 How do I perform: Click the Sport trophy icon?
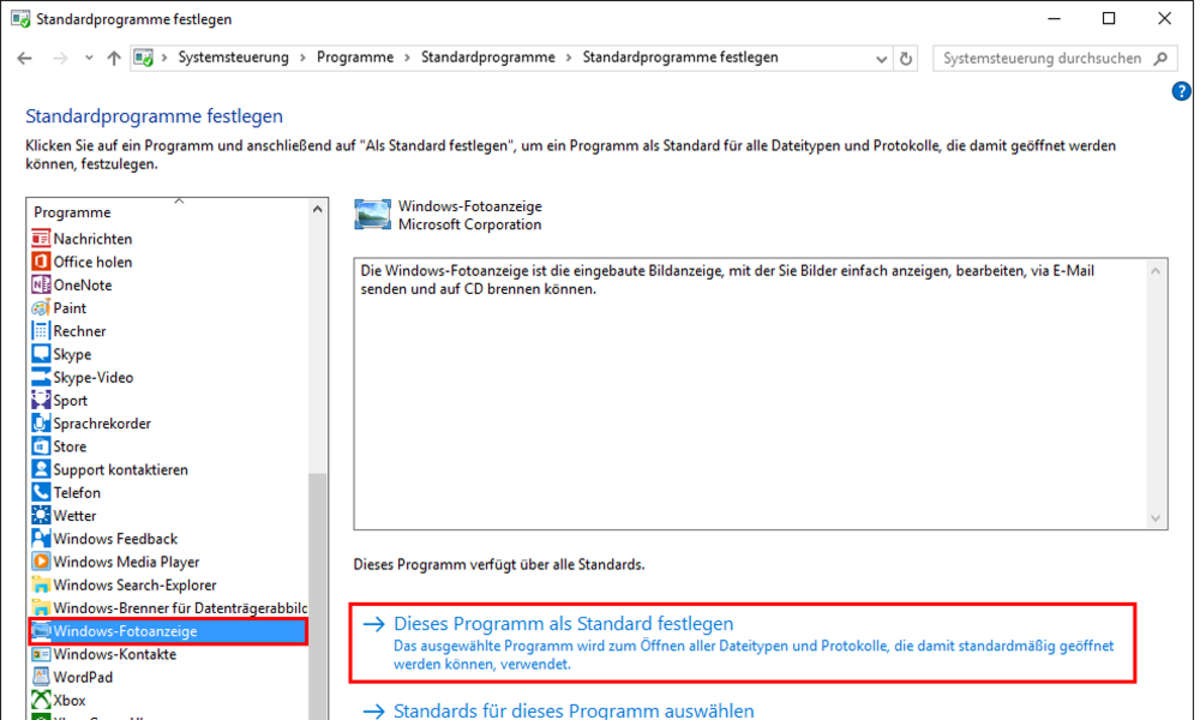pyautogui.click(x=41, y=400)
